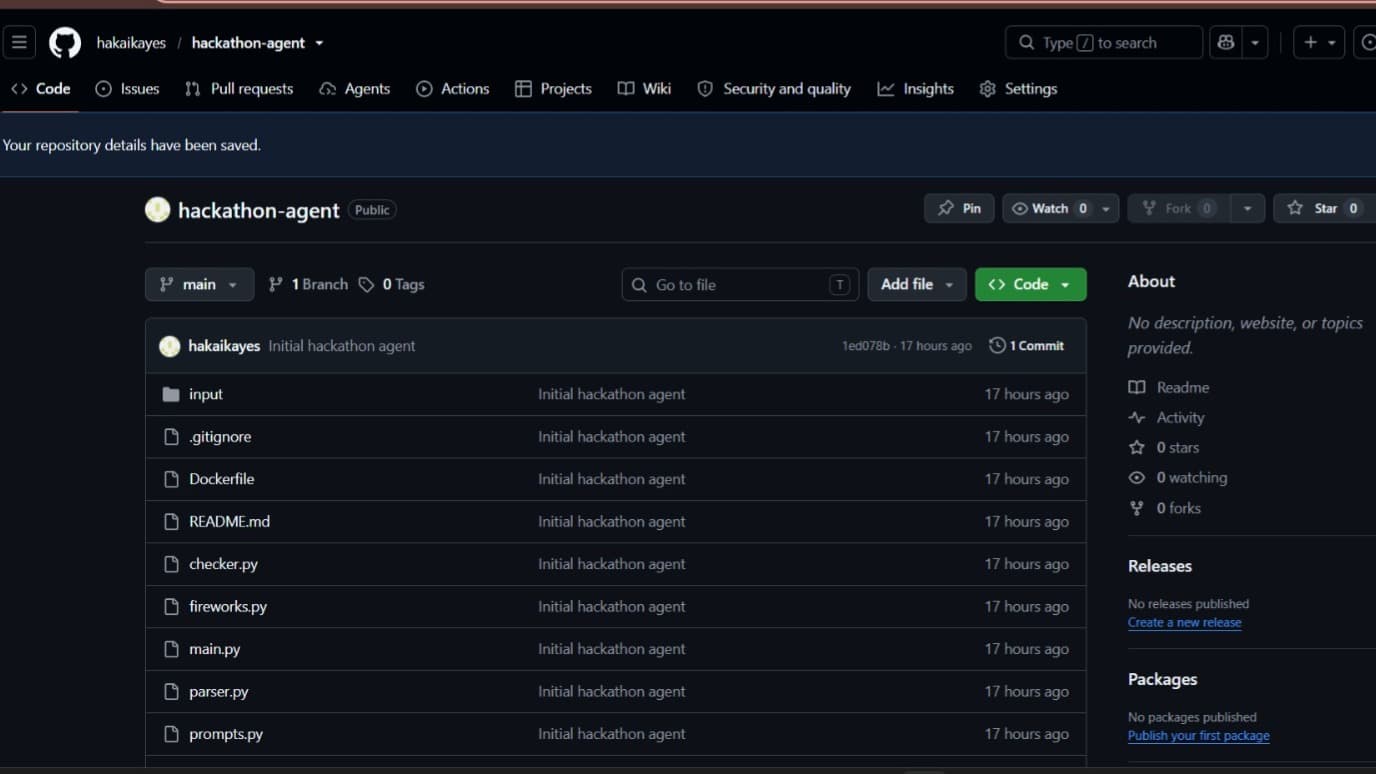Click hakaikayes avatar in latest commit row
The image size is (1376, 774).
170,346
